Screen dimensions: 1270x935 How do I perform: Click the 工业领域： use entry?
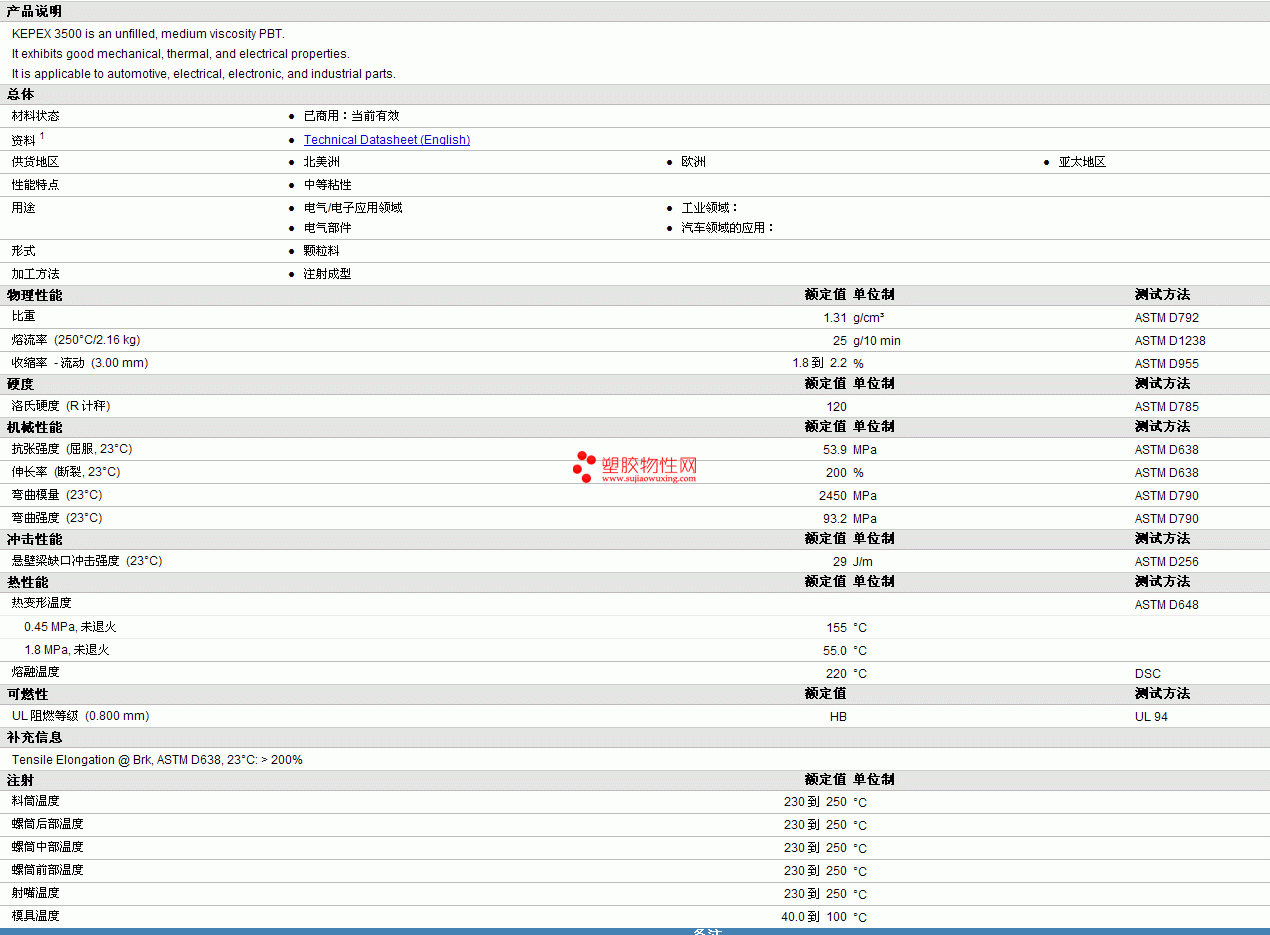pos(710,208)
